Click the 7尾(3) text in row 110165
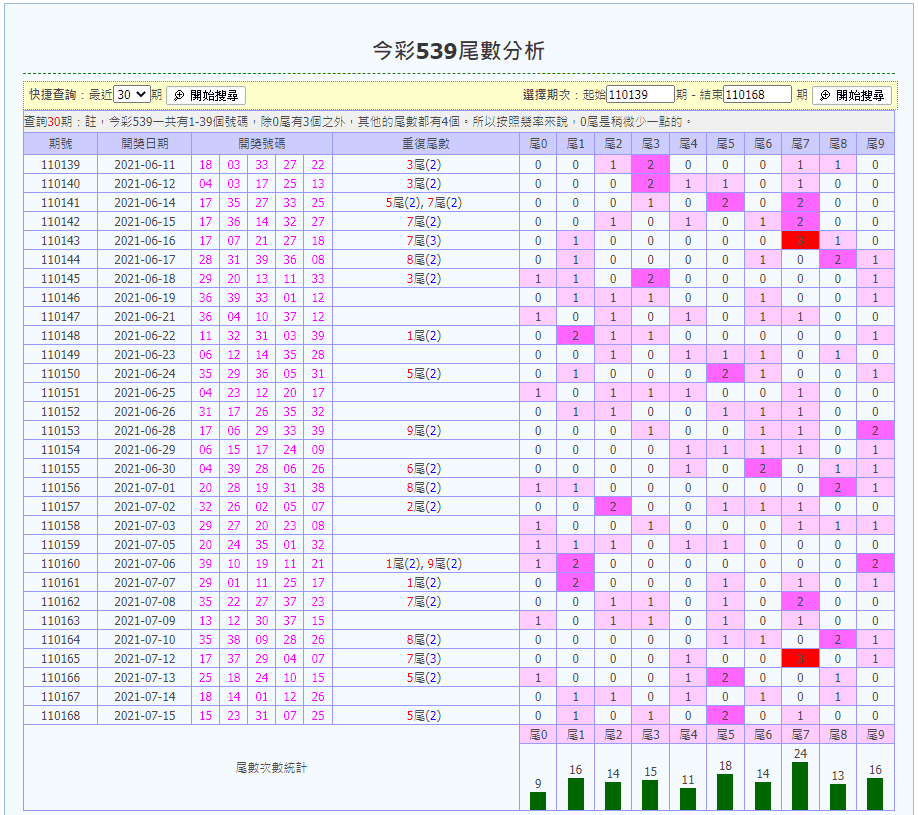This screenshot has width=919, height=815. click(x=424, y=659)
